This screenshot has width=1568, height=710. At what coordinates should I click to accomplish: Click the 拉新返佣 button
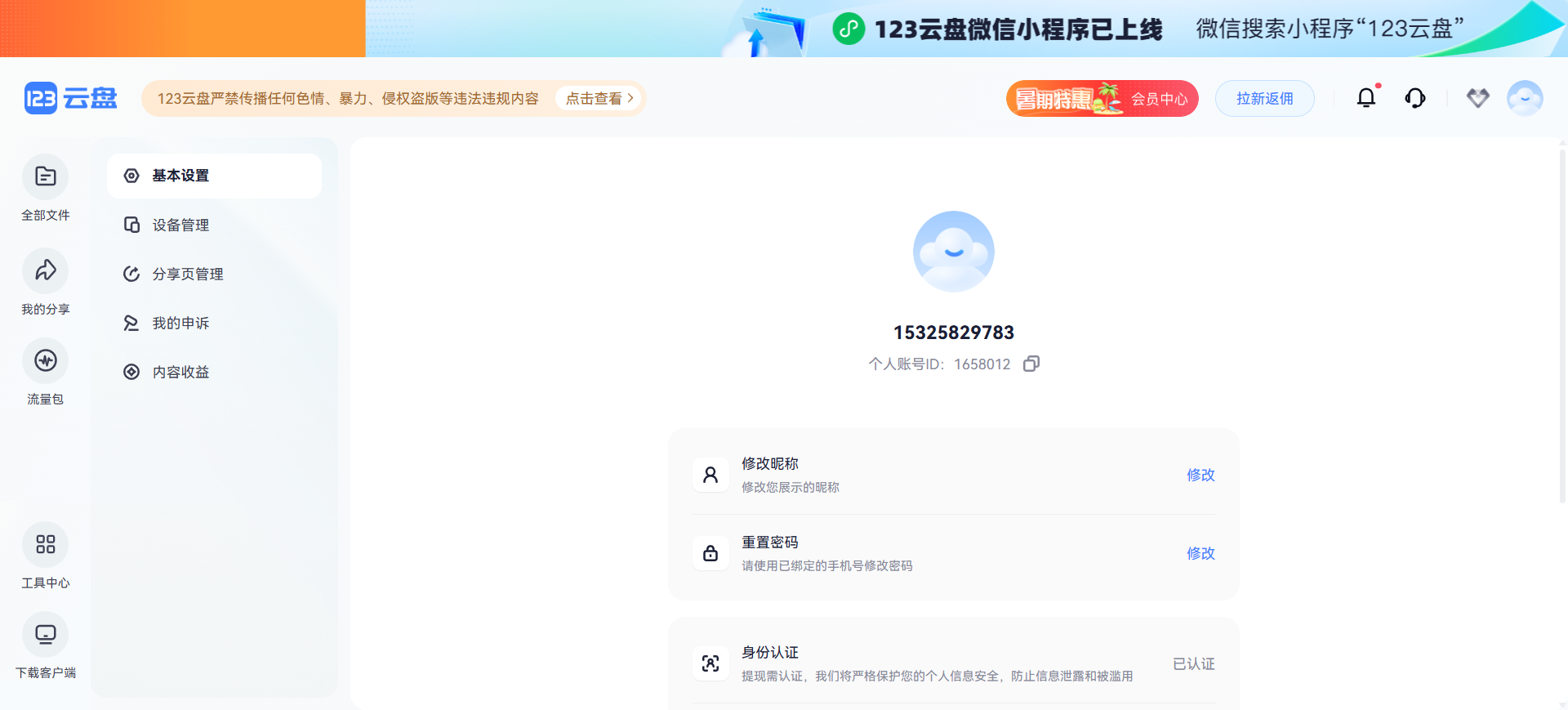coord(1265,98)
